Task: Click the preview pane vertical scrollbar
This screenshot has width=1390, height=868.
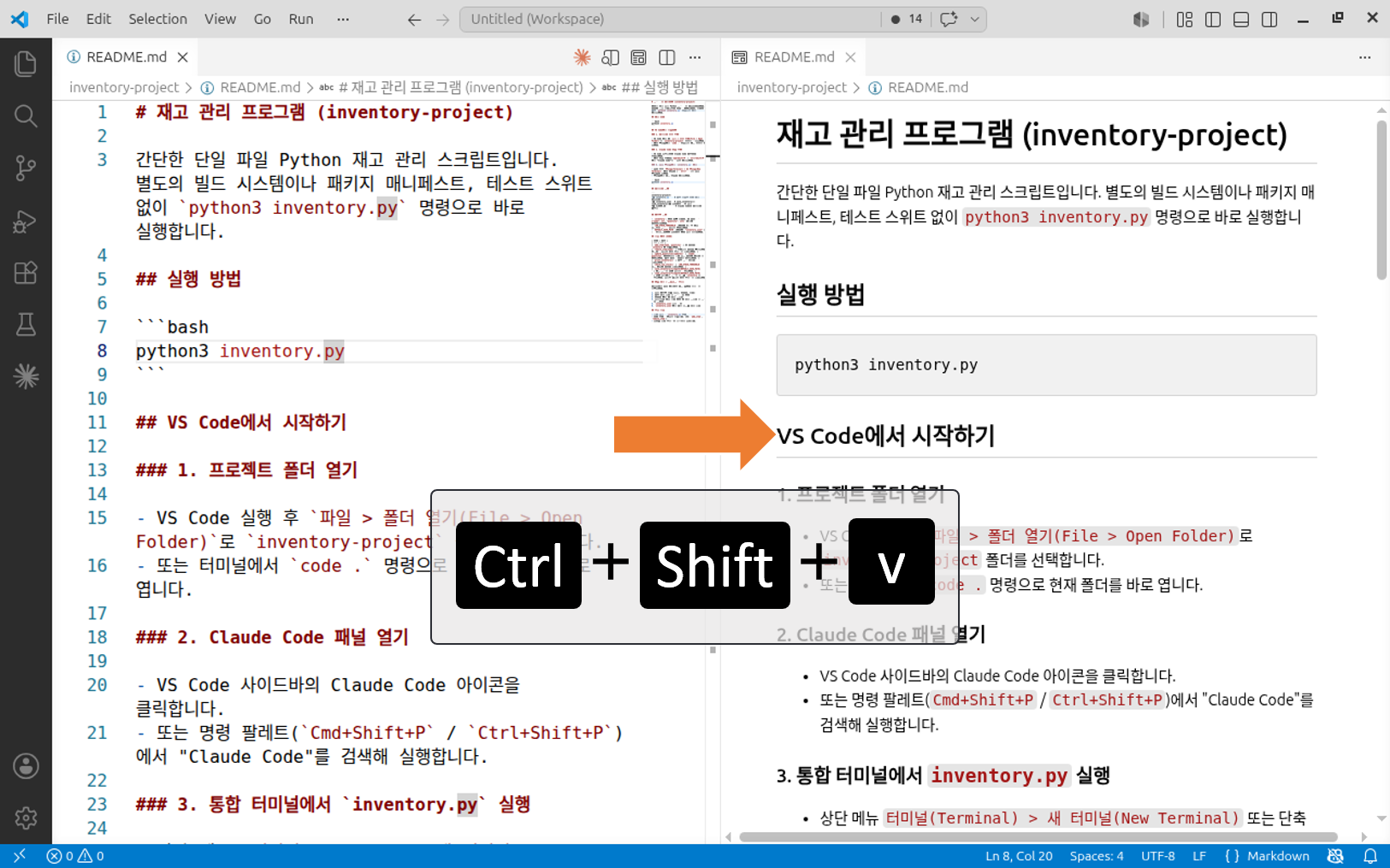Action: click(1381, 200)
